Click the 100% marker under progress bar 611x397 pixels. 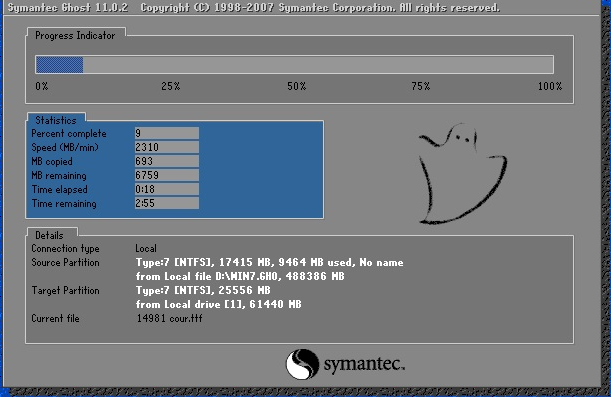coord(550,86)
